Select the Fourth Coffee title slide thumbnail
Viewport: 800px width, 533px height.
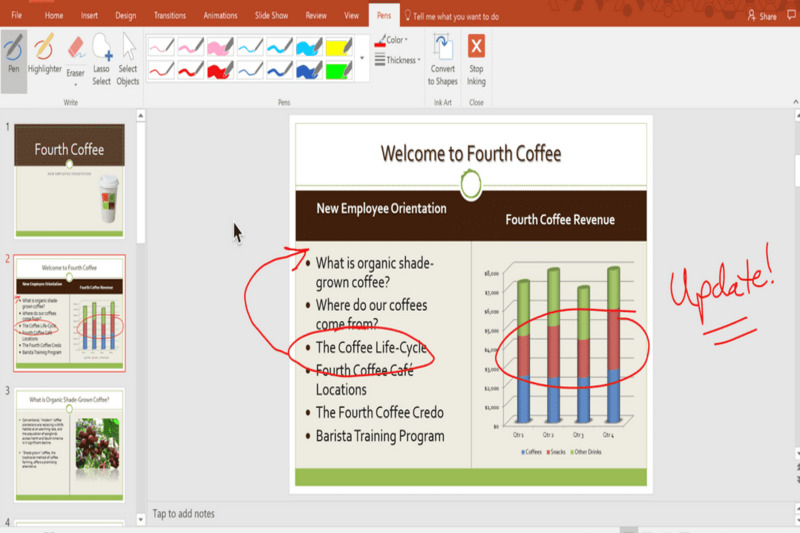click(x=69, y=180)
